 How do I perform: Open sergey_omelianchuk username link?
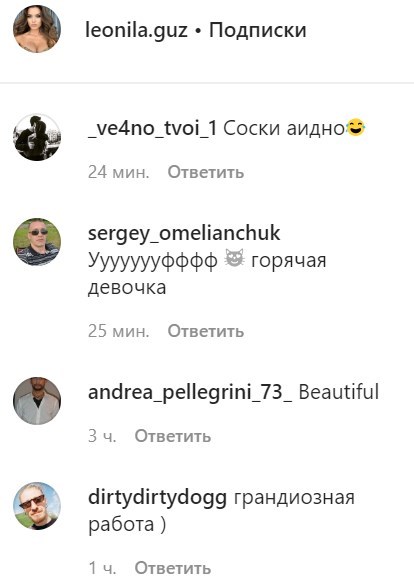[184, 234]
